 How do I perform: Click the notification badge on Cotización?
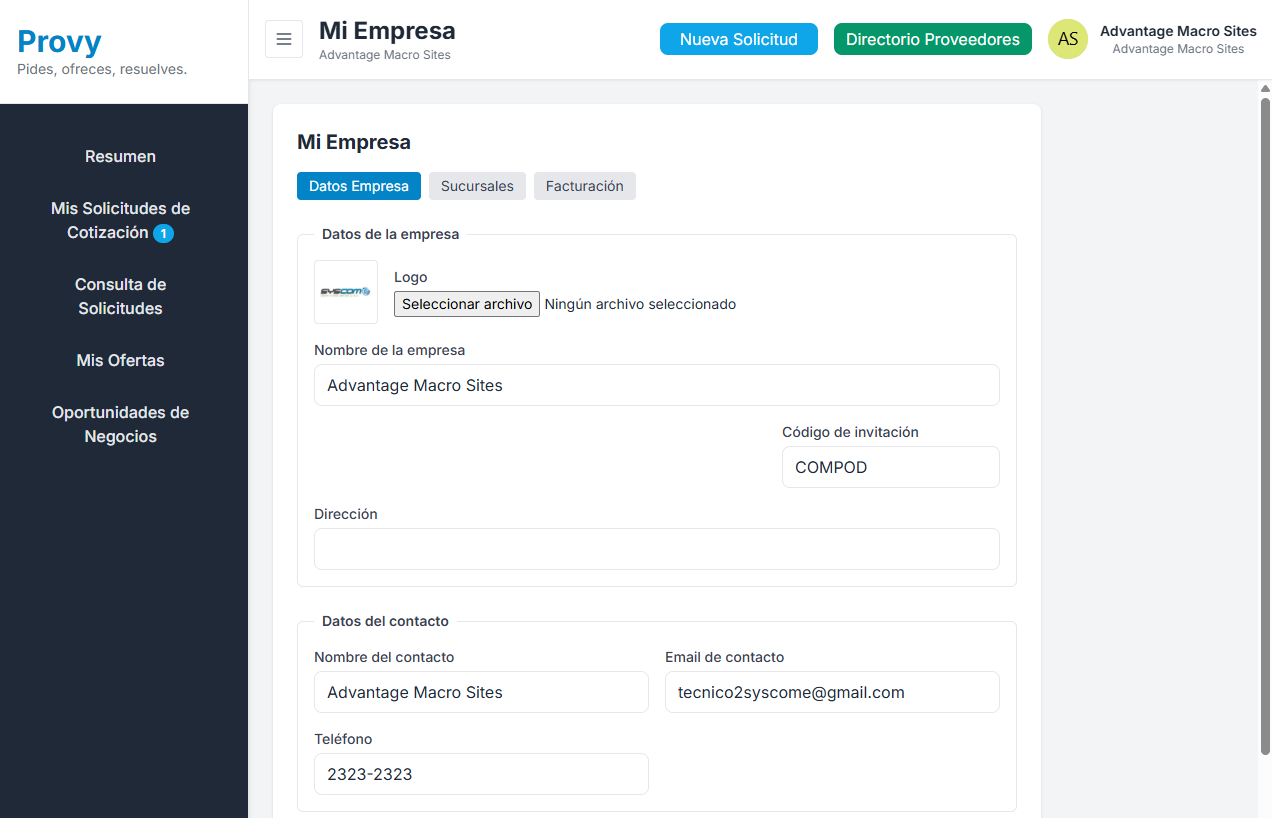[x=163, y=234]
